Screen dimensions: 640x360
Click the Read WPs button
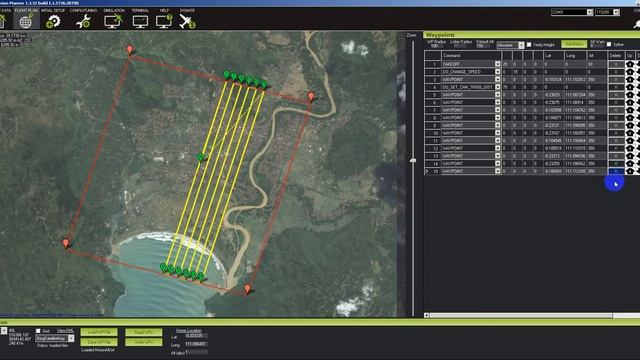tap(144, 332)
